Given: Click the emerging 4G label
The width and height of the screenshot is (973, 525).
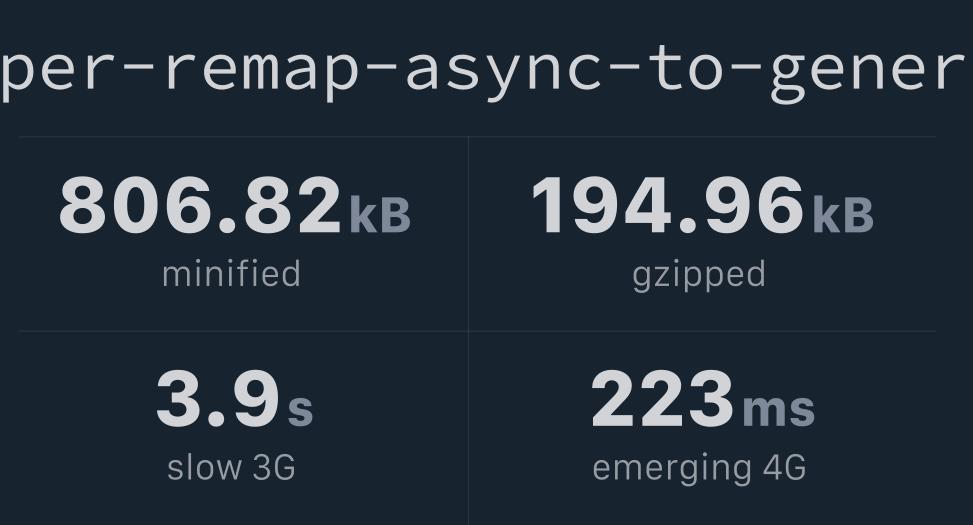Looking at the screenshot, I should [x=699, y=469].
